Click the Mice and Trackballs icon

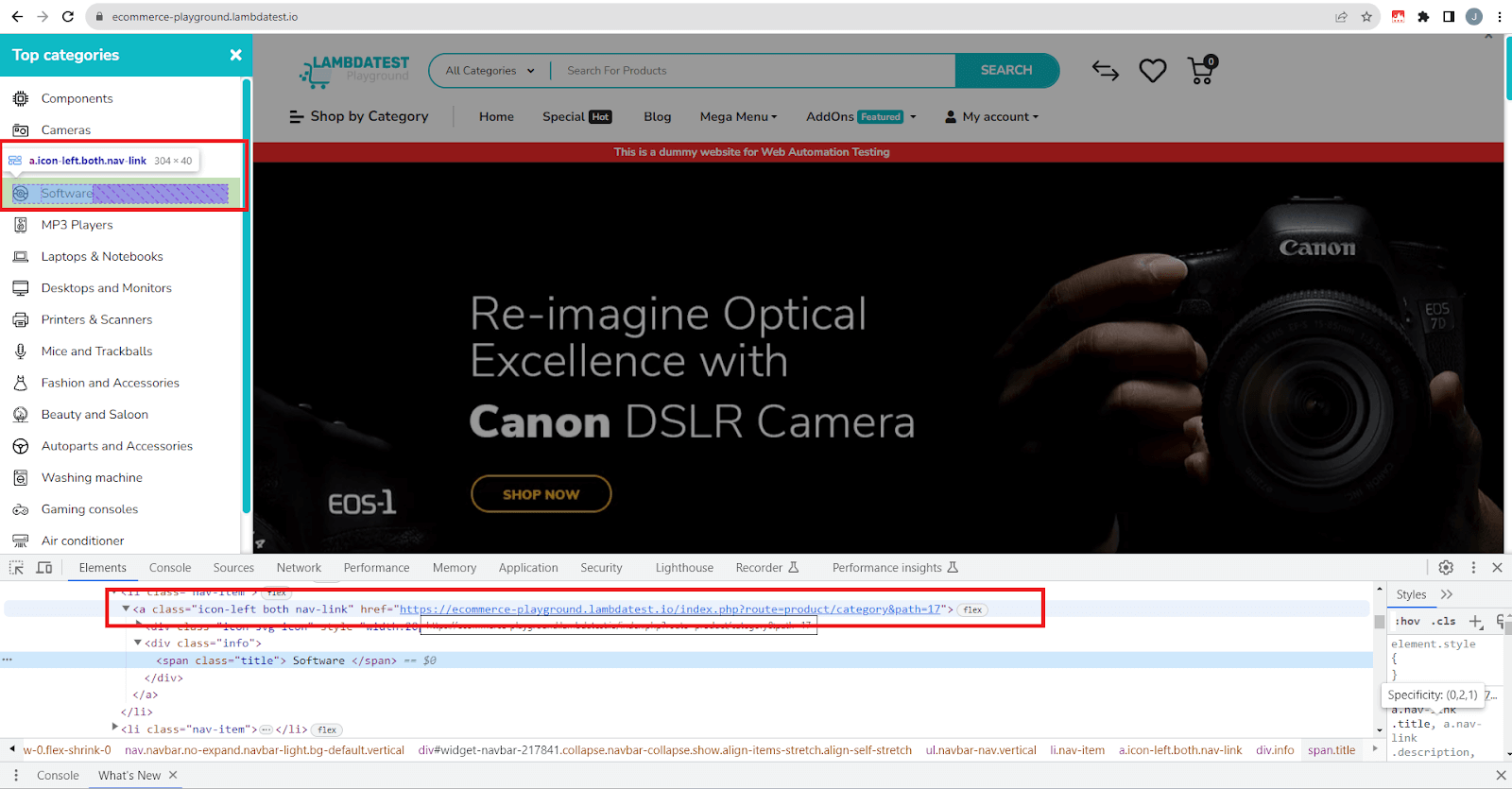pyautogui.click(x=21, y=352)
